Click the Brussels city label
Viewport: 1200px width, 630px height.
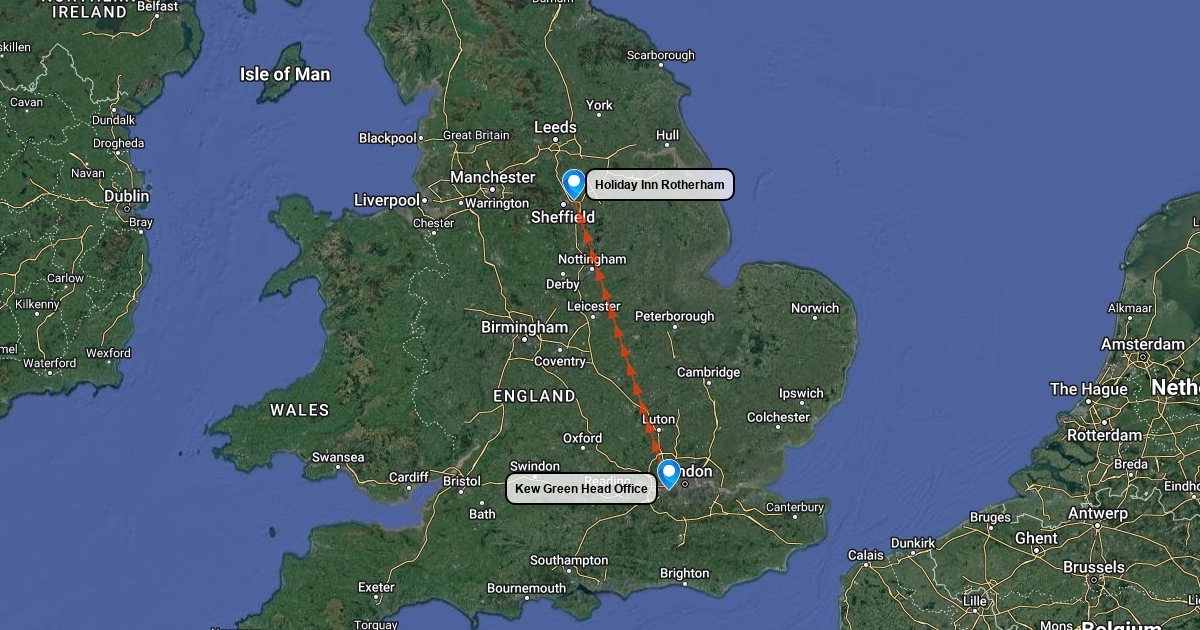point(1093,567)
